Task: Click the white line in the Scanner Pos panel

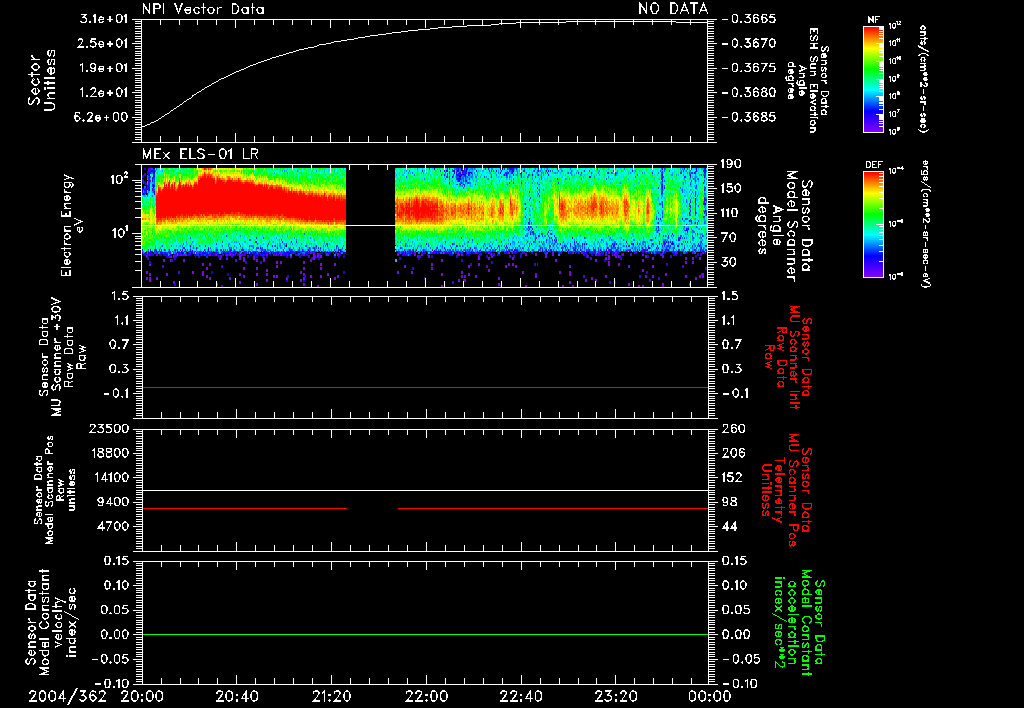Action: [424, 490]
